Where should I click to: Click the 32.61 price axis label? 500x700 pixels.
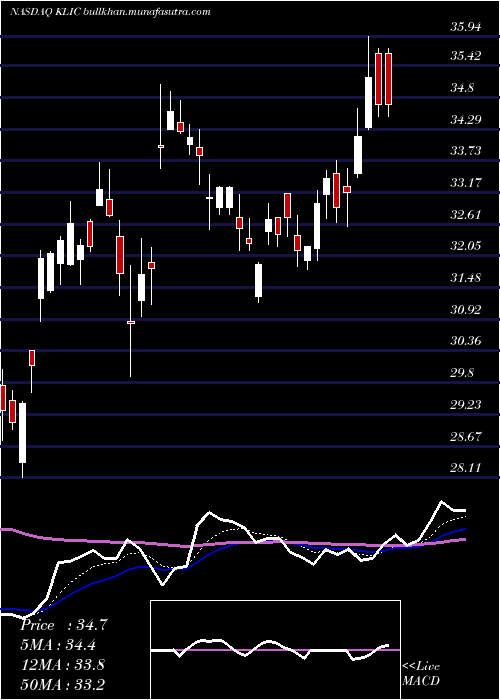[x=466, y=214]
